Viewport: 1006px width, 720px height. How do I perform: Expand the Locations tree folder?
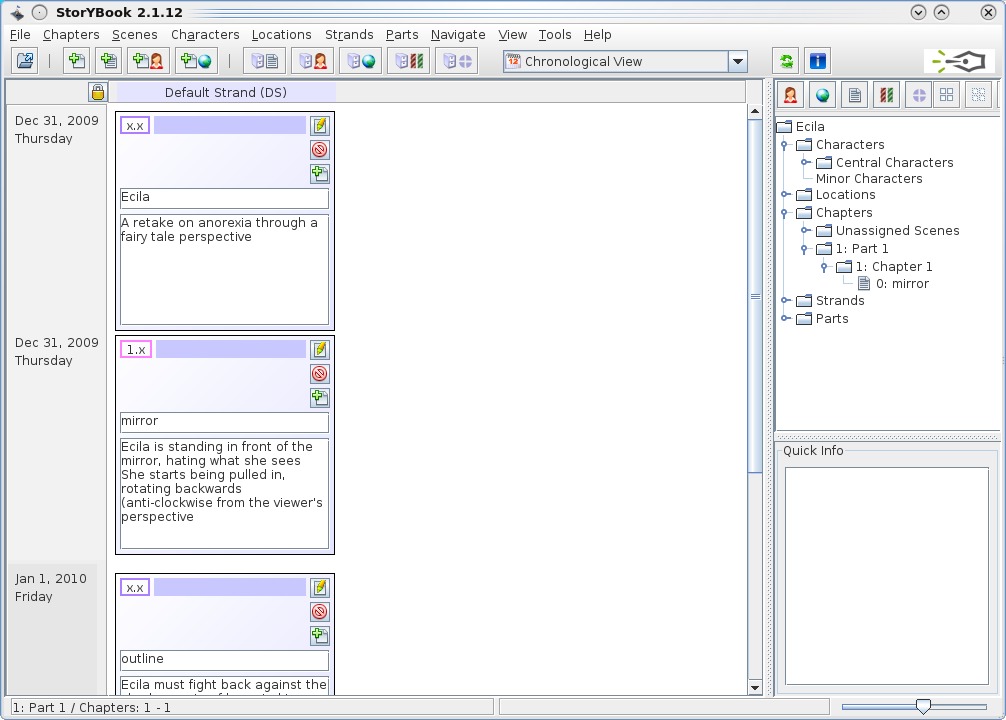(x=786, y=195)
